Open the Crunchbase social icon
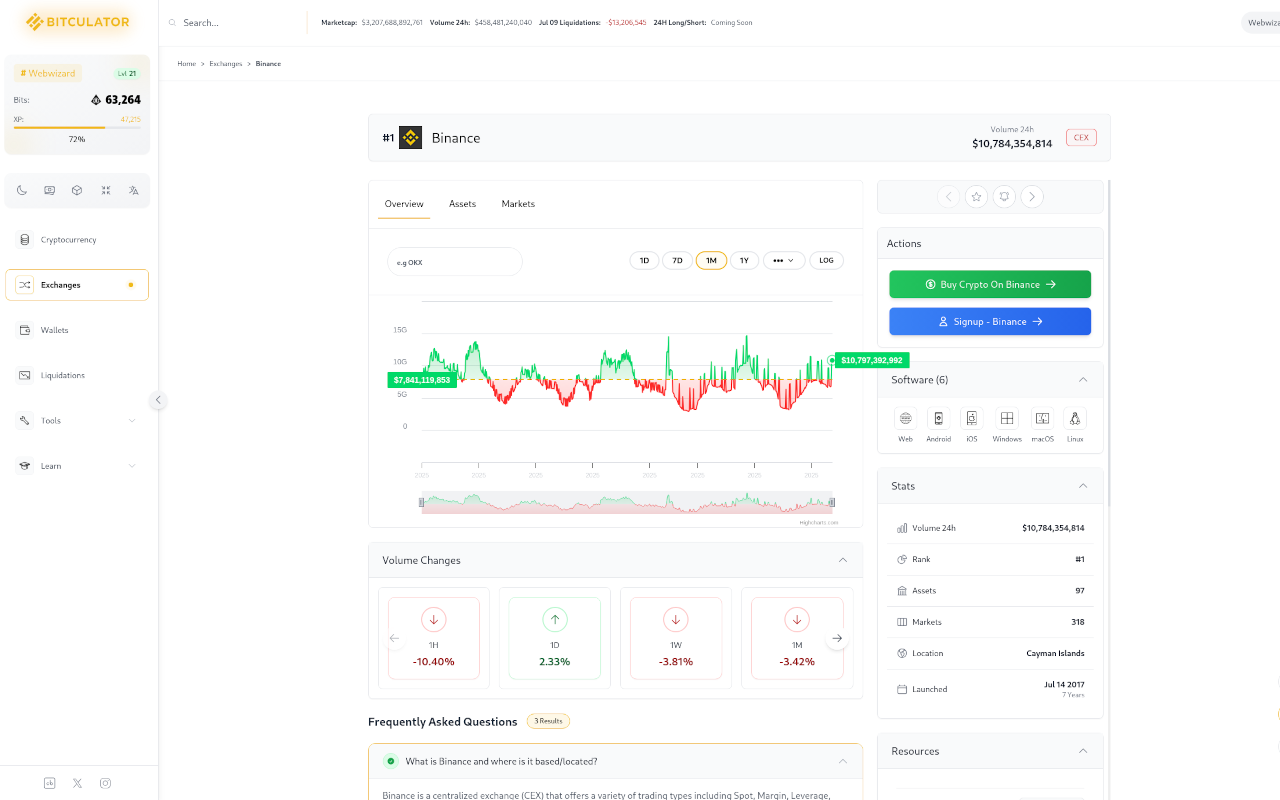This screenshot has width=1280, height=800. point(49,783)
